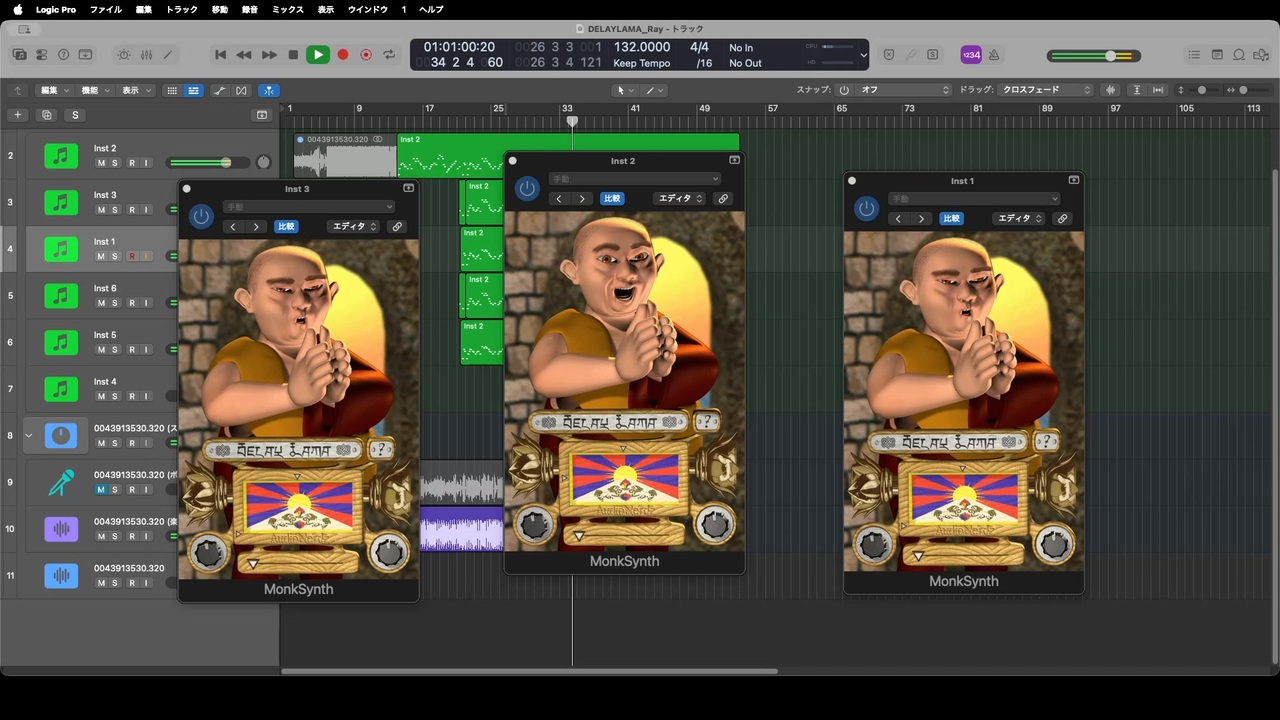
Task: Click the Rewind transport button
Action: [244, 55]
